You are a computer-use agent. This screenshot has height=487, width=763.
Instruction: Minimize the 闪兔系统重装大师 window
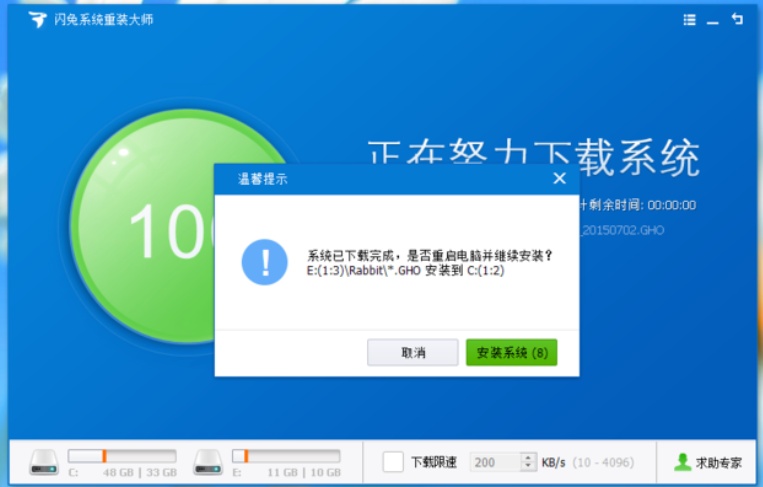coord(712,22)
